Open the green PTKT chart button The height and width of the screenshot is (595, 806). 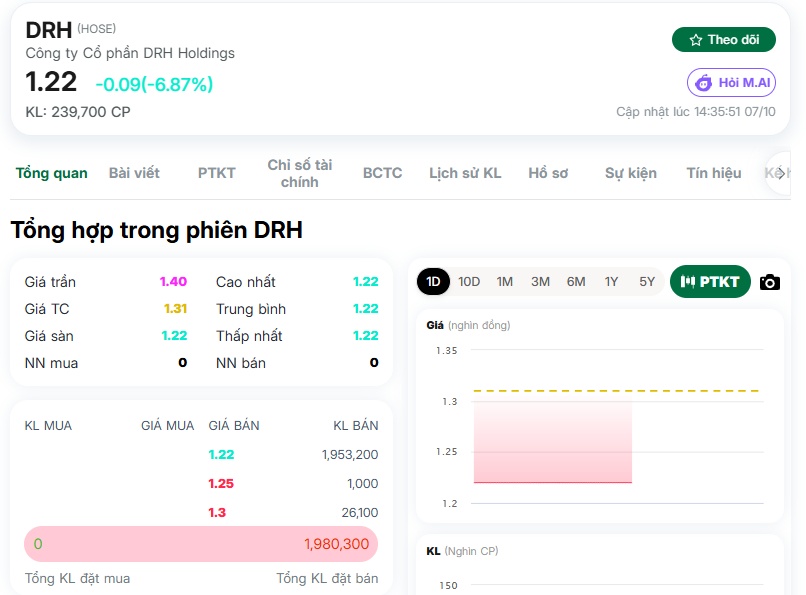pyautogui.click(x=710, y=282)
